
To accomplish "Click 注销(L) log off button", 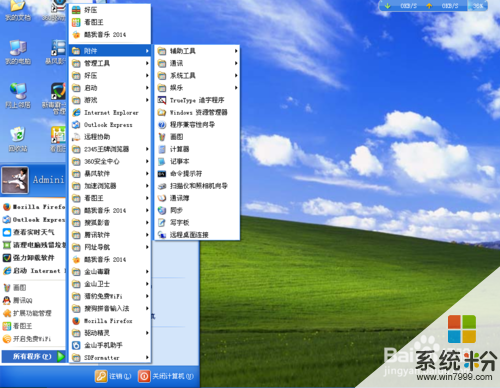I will [x=113, y=376].
